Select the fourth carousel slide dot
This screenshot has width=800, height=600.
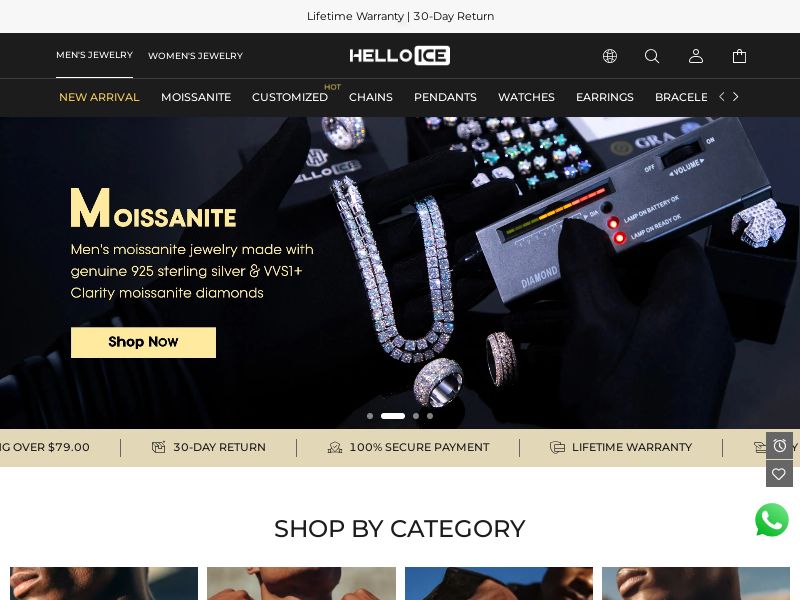click(x=430, y=416)
